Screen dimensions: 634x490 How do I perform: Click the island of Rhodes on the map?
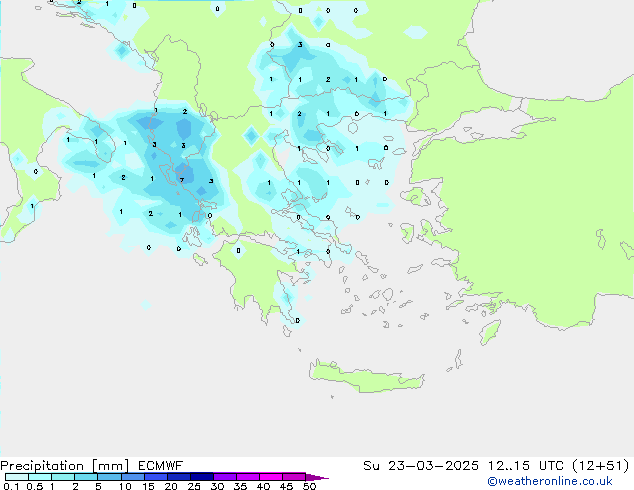(490, 332)
